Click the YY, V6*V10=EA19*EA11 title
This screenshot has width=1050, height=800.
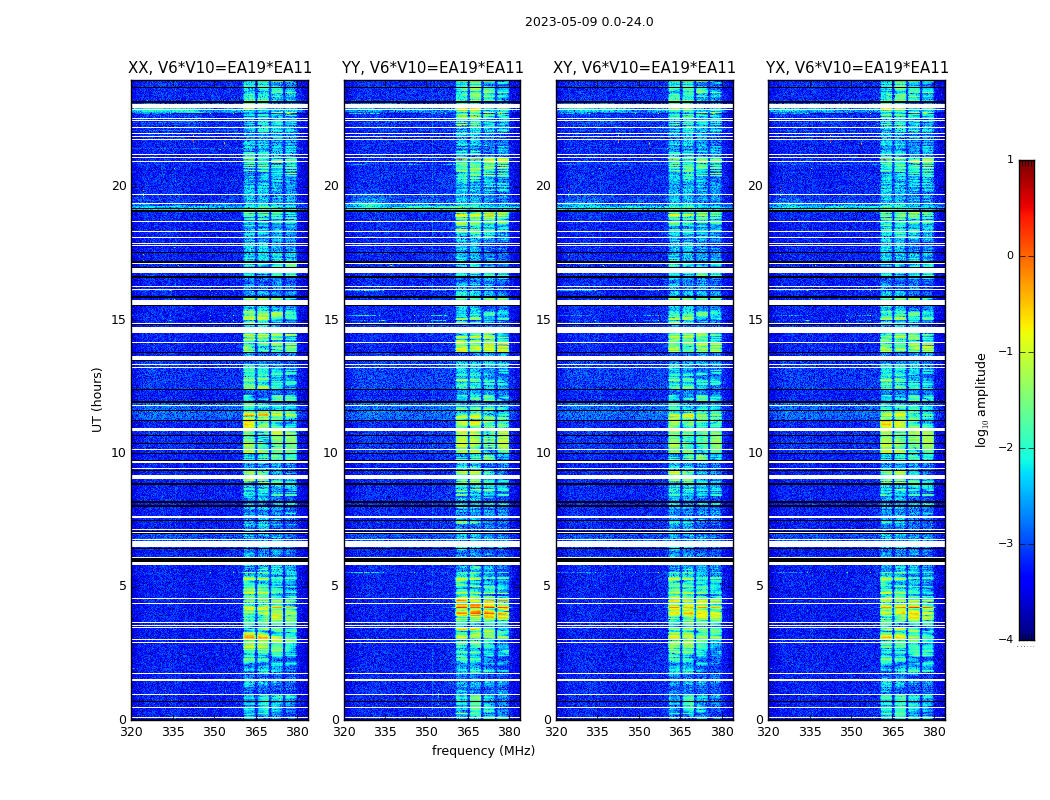[433, 68]
